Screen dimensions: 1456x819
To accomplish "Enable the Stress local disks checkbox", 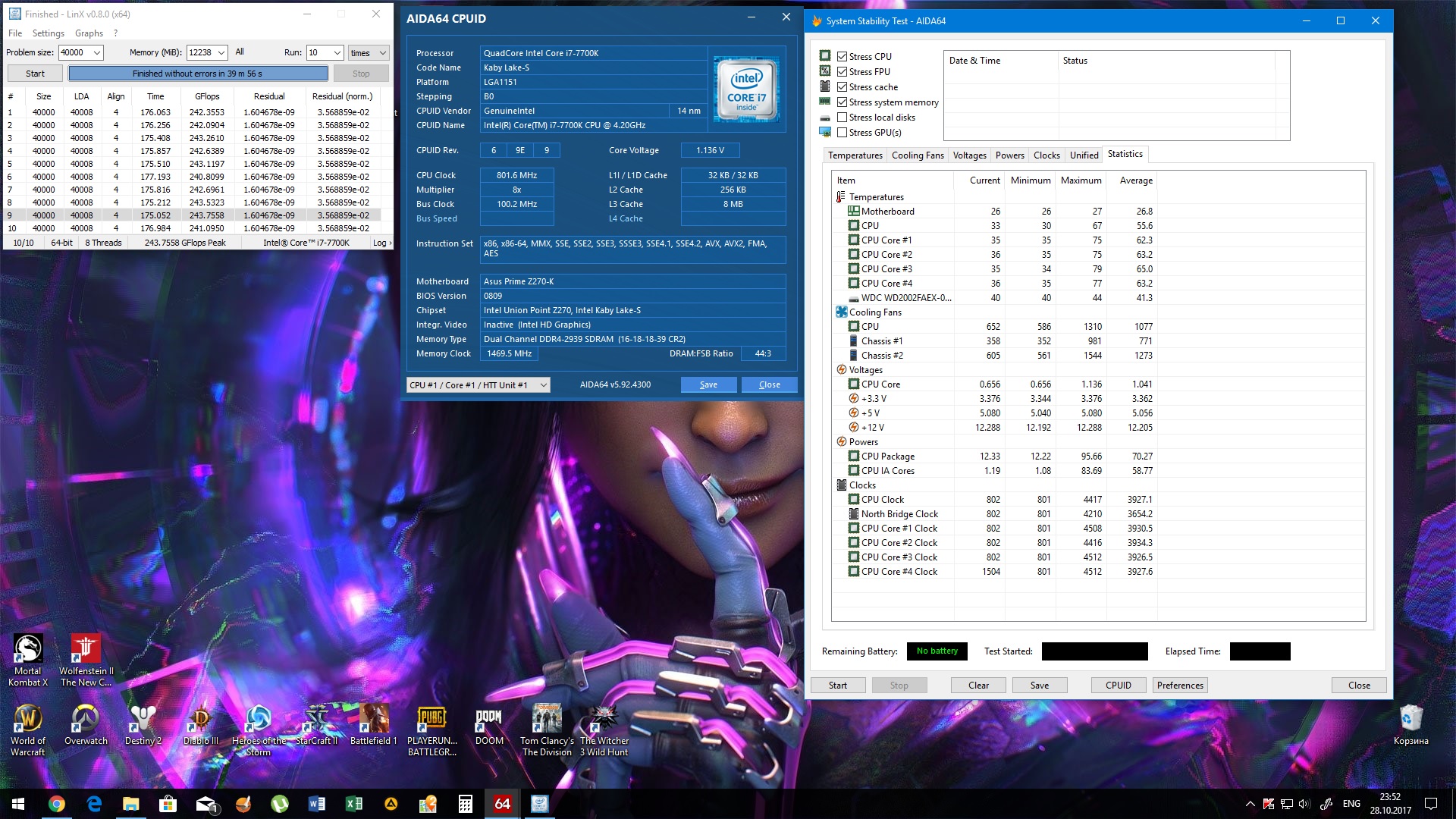I will 842,118.
